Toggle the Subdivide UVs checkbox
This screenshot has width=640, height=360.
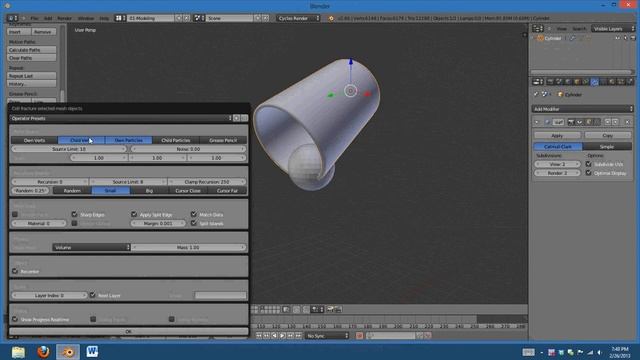(589, 164)
